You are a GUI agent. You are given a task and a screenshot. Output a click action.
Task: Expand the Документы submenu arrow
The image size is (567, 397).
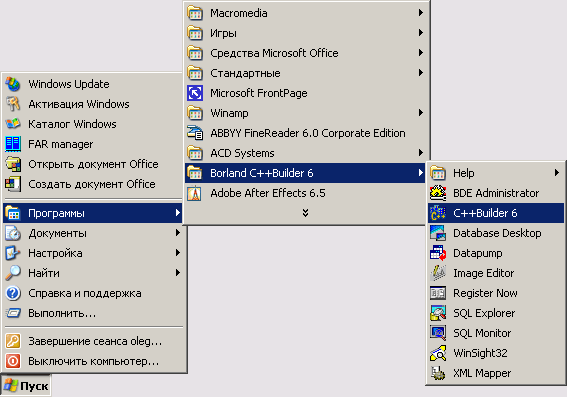(178, 233)
